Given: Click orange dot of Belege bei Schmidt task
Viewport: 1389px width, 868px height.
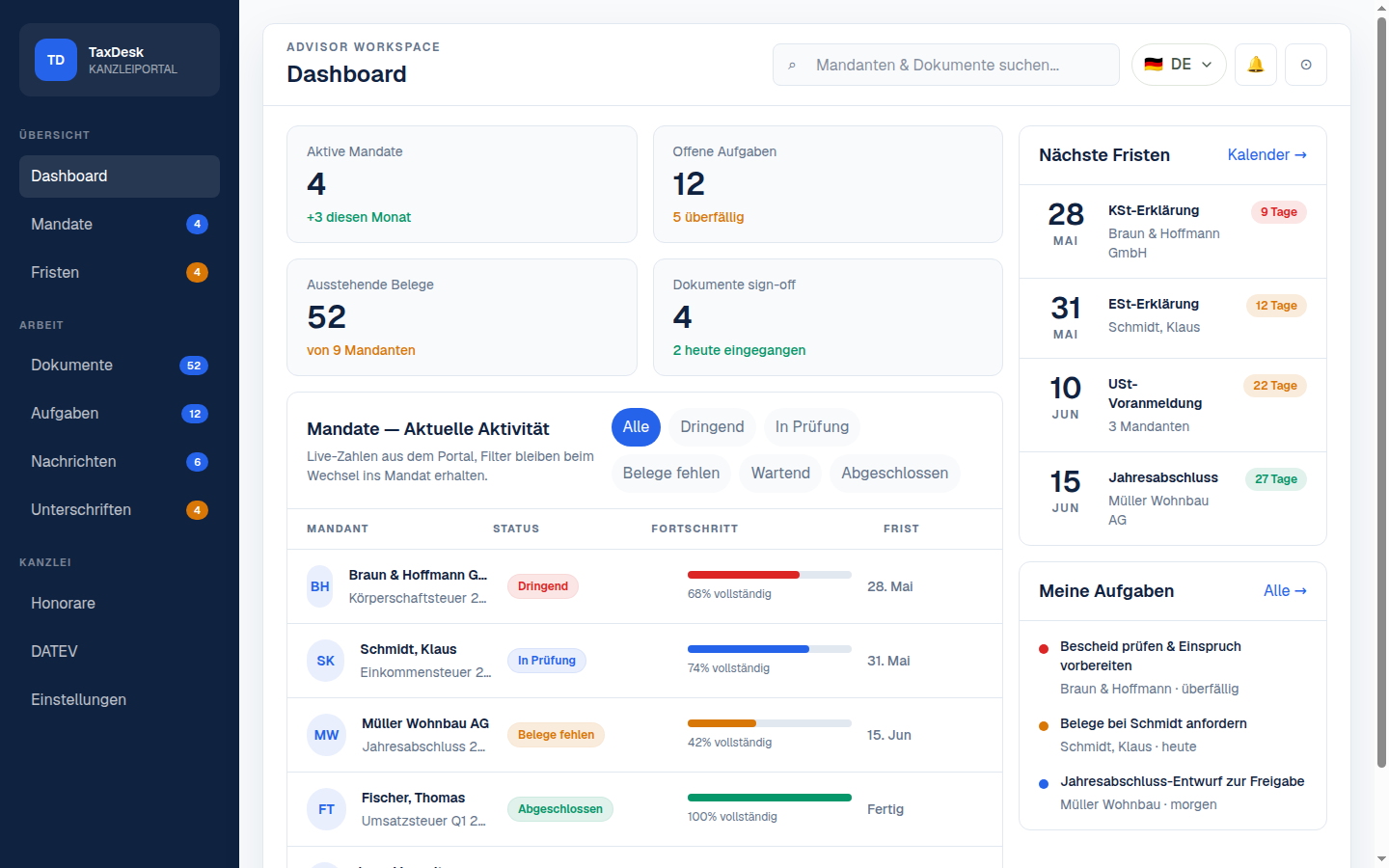Looking at the screenshot, I should pyautogui.click(x=1044, y=726).
